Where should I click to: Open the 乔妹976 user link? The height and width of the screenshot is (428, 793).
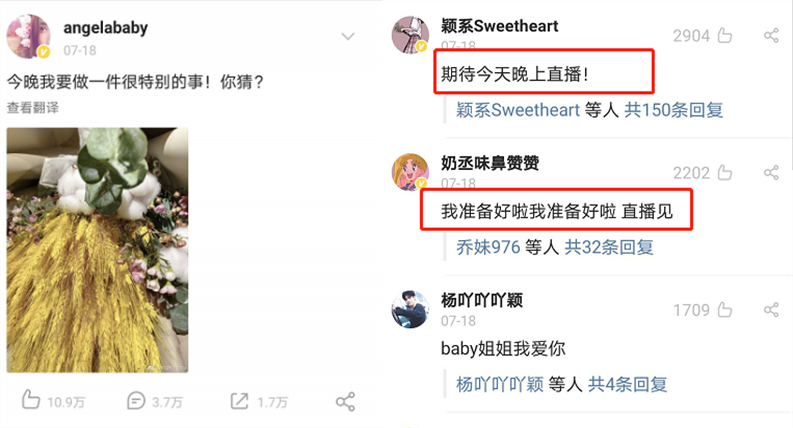pos(488,247)
